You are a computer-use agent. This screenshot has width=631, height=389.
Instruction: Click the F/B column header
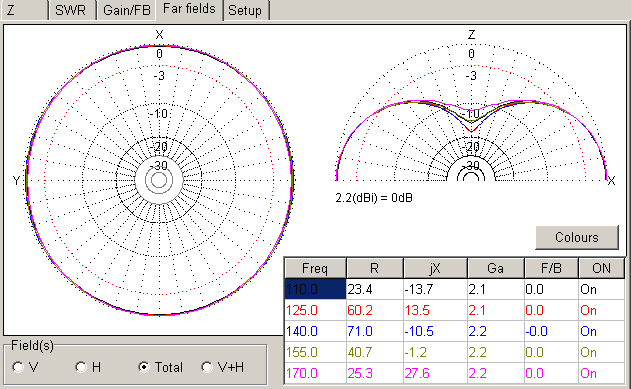click(x=551, y=268)
